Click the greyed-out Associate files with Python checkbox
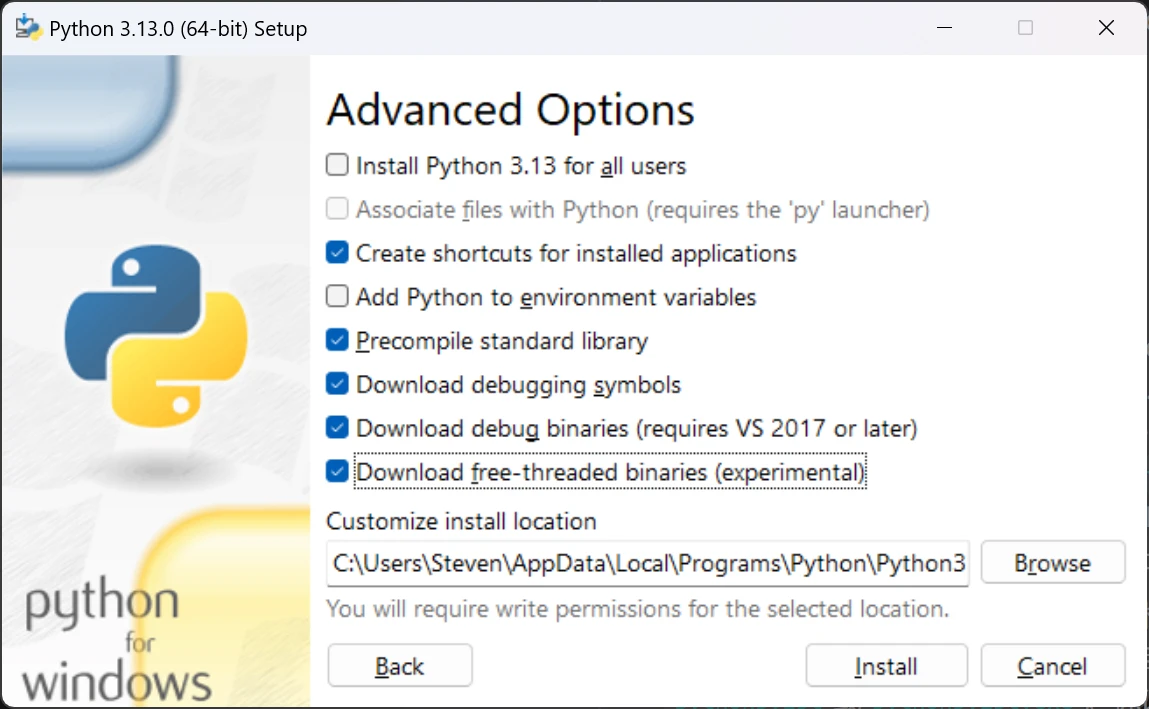The image size is (1149, 709). [338, 209]
